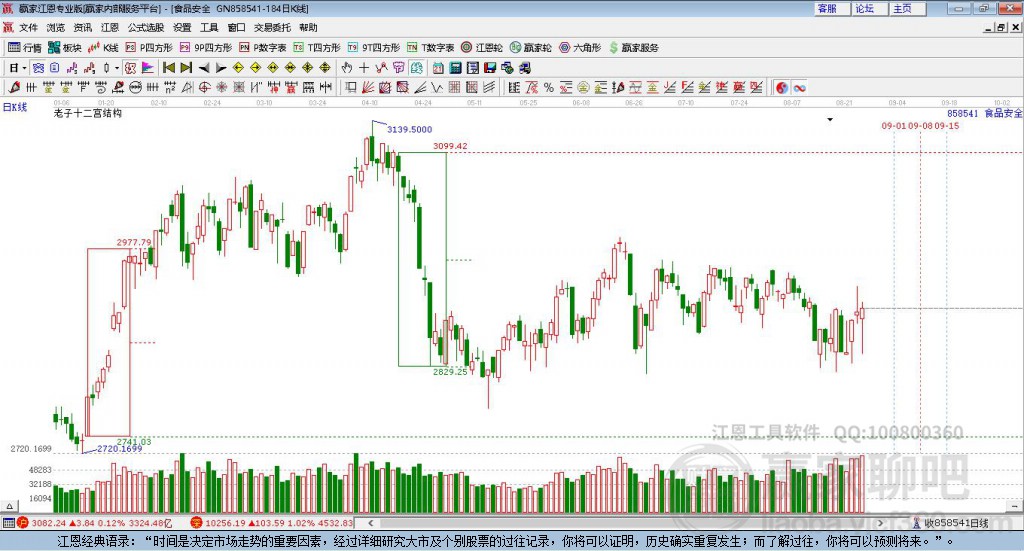1024x551 pixels.
Task: Select the percent % retracement tool
Action: pos(549,87)
